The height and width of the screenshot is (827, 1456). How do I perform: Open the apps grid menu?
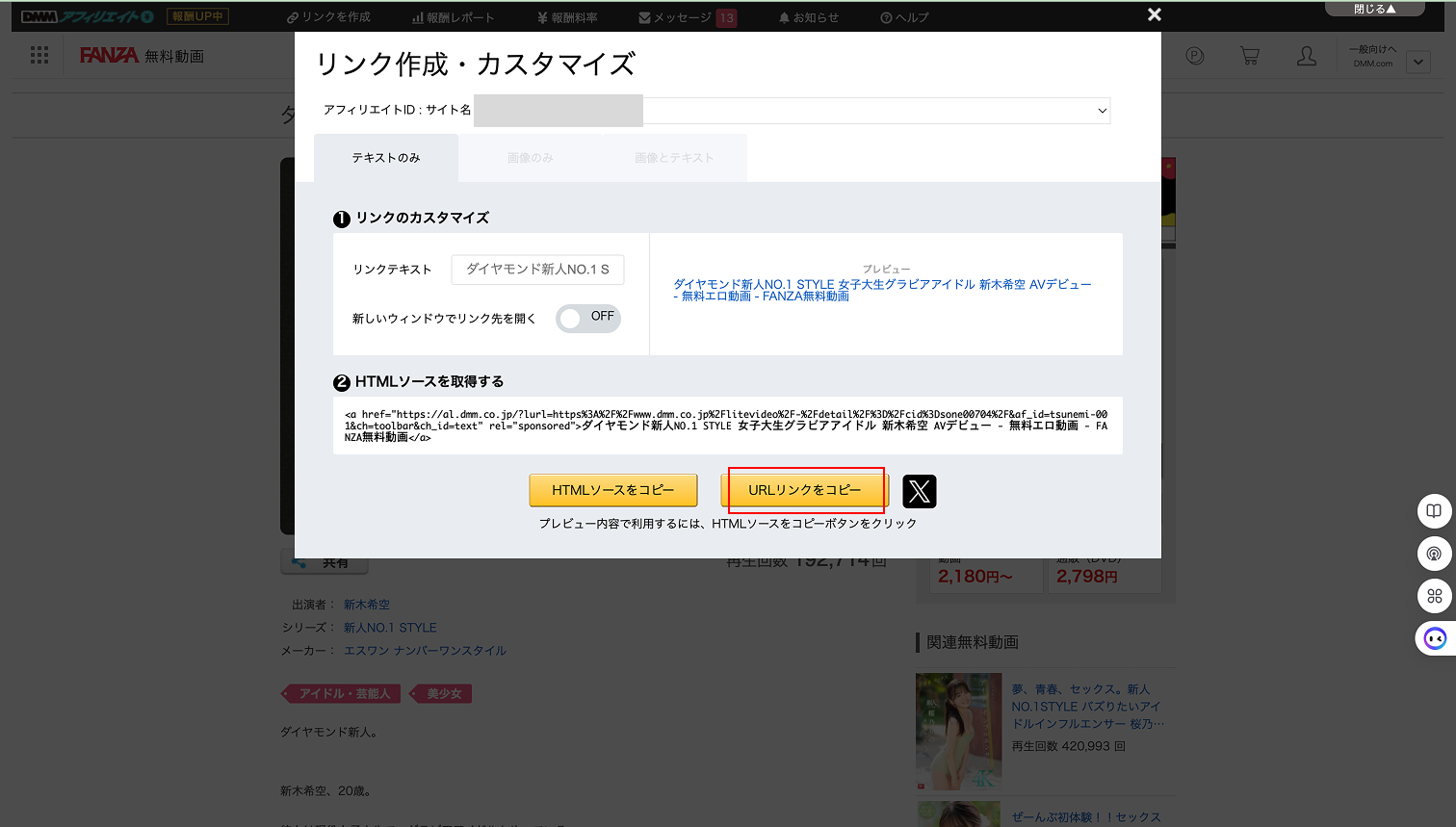click(x=39, y=56)
